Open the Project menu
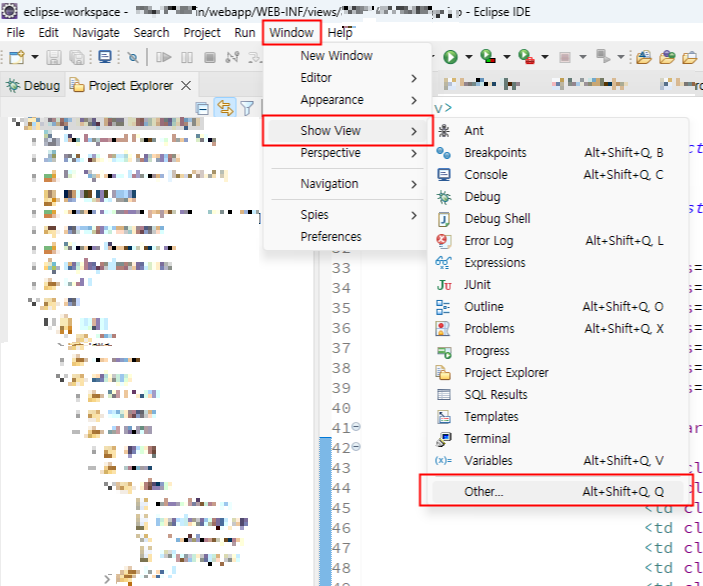The width and height of the screenshot is (703, 586). (x=202, y=33)
